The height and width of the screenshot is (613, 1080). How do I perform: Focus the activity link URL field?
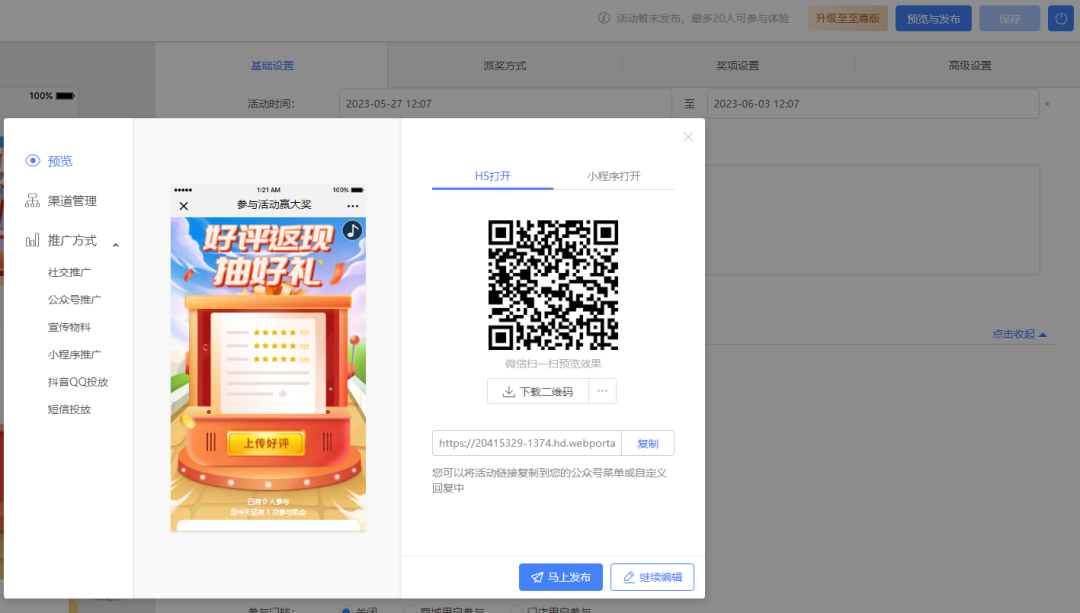[x=527, y=443]
